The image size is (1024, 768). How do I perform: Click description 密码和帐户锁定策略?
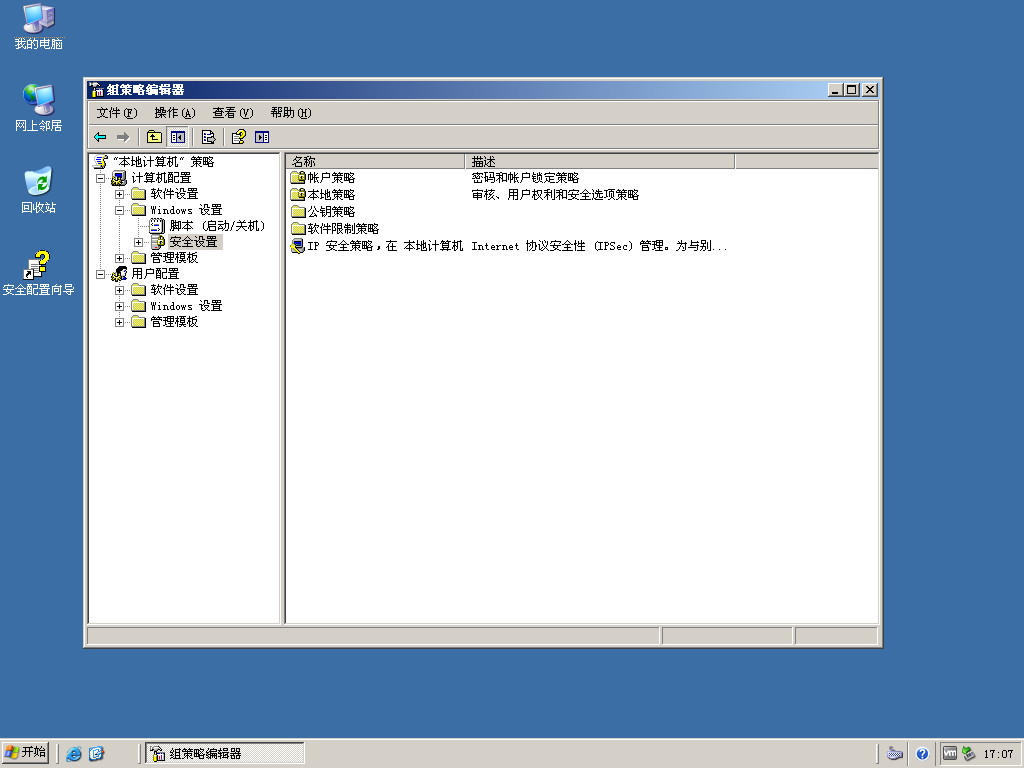525,178
